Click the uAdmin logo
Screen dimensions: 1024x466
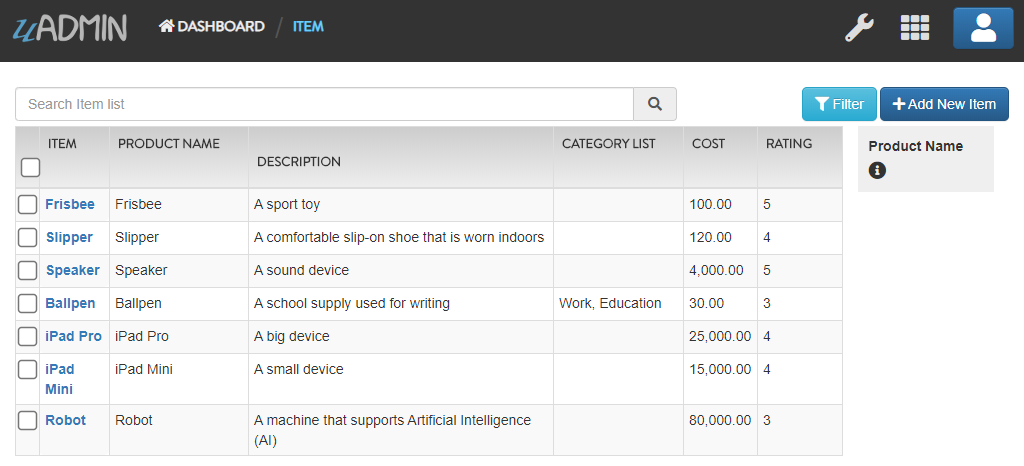tap(70, 27)
